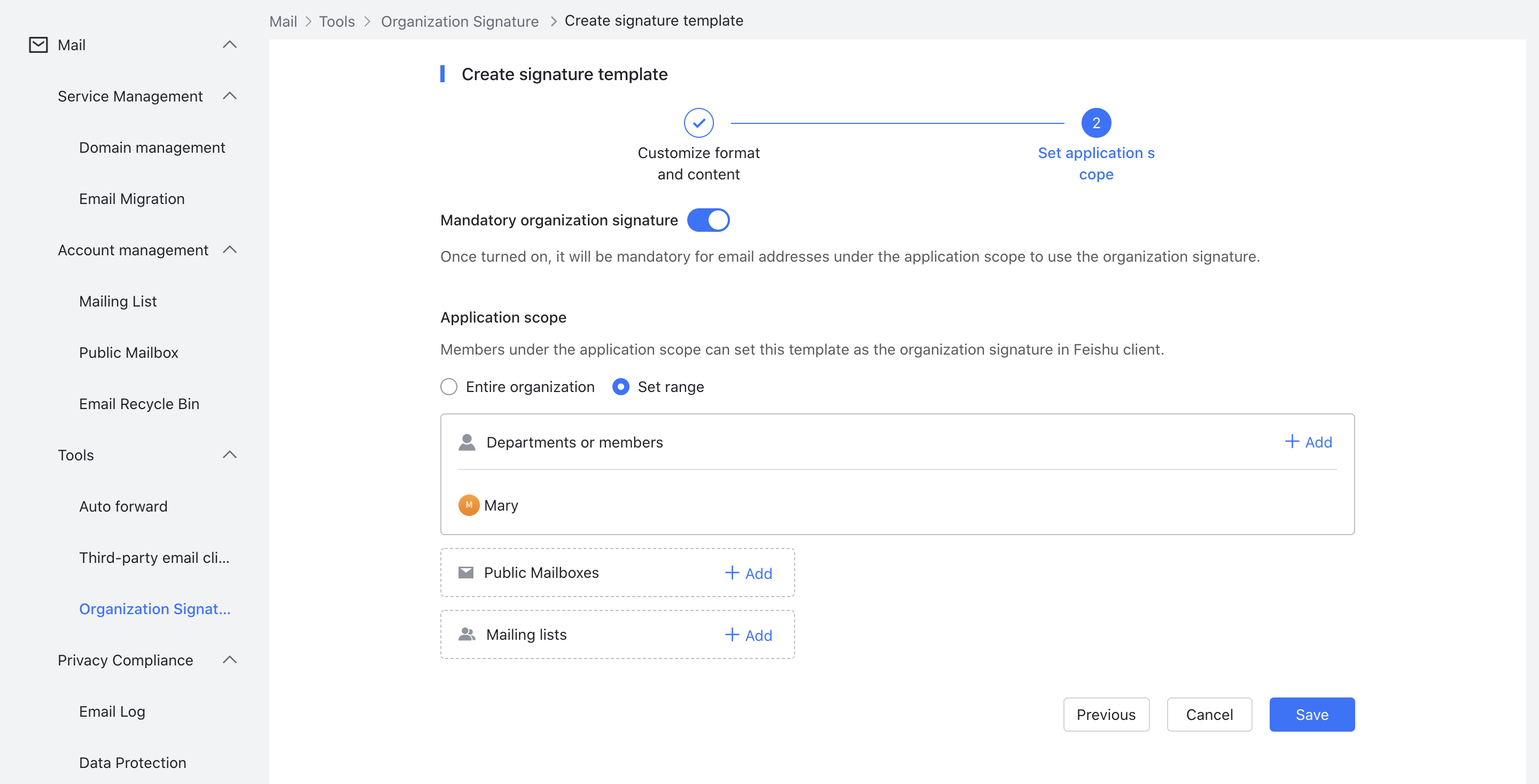
Task: Click Mary's avatar in the members list
Action: click(469, 505)
